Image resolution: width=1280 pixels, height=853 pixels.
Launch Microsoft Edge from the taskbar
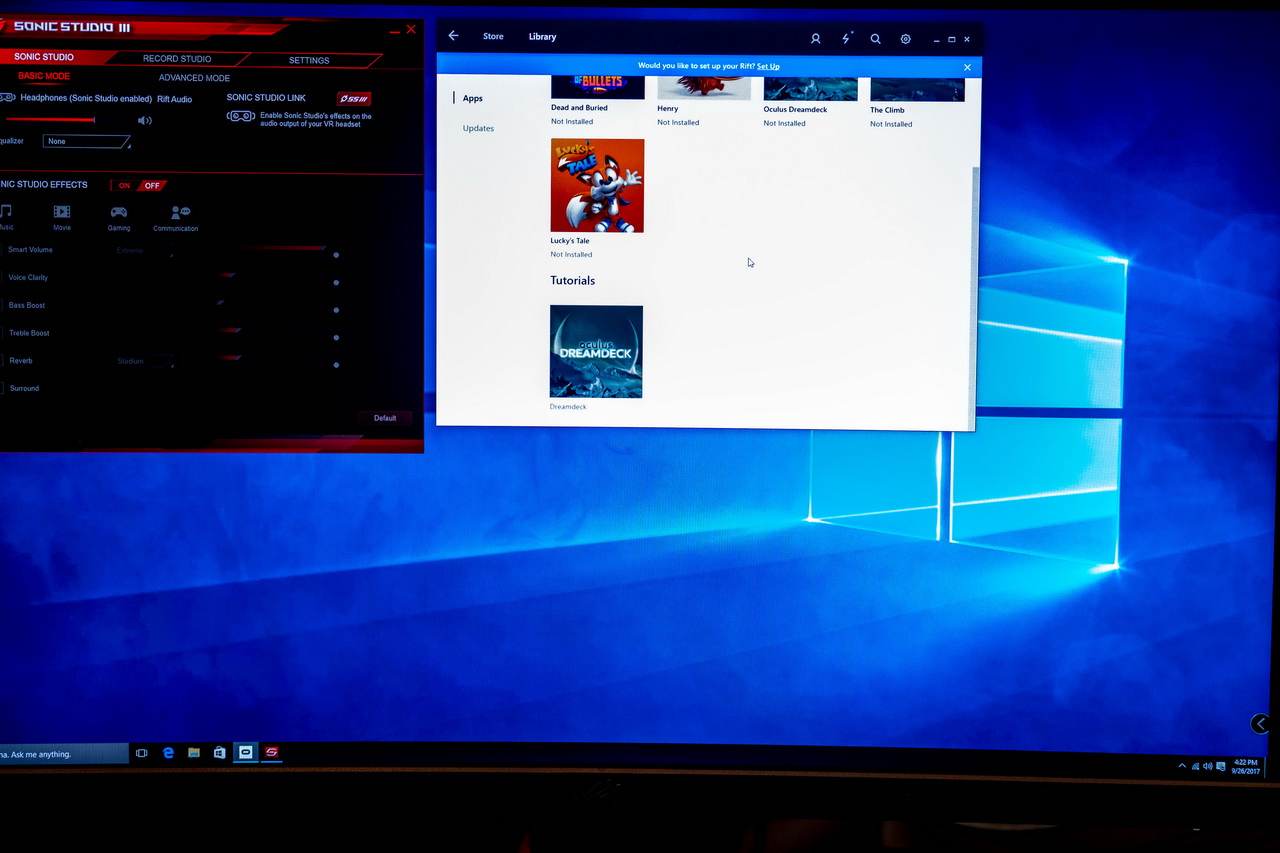click(168, 753)
